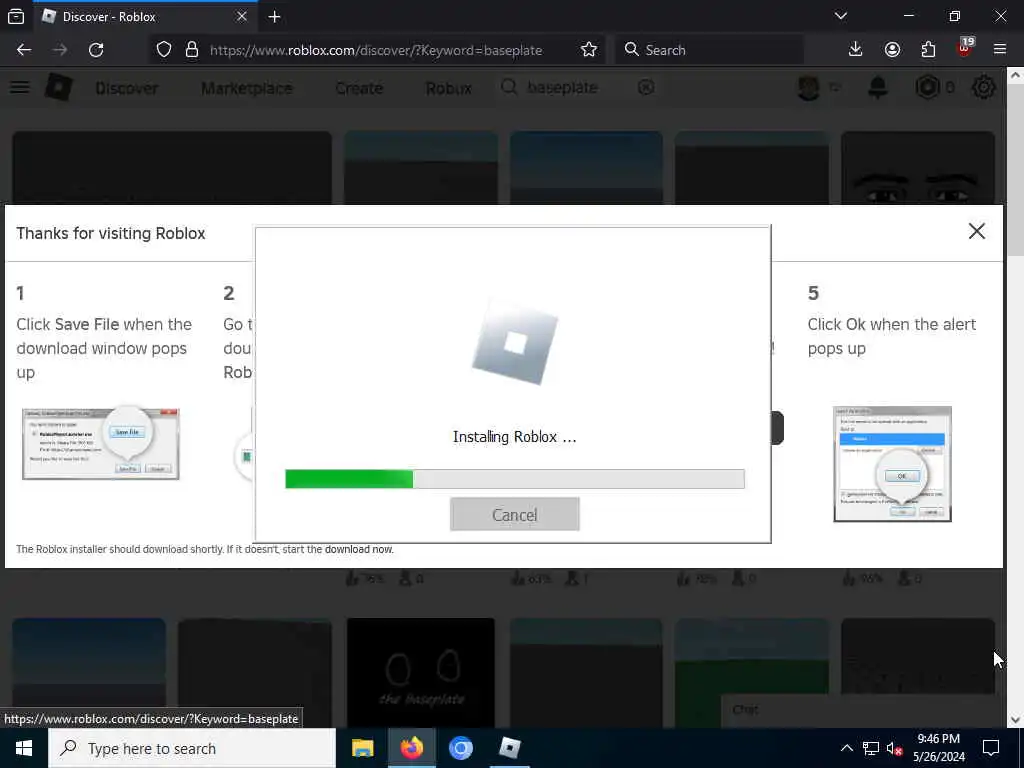Open the Roblox avatar profile icon
This screenshot has width=1024, height=768.
pos(808,88)
